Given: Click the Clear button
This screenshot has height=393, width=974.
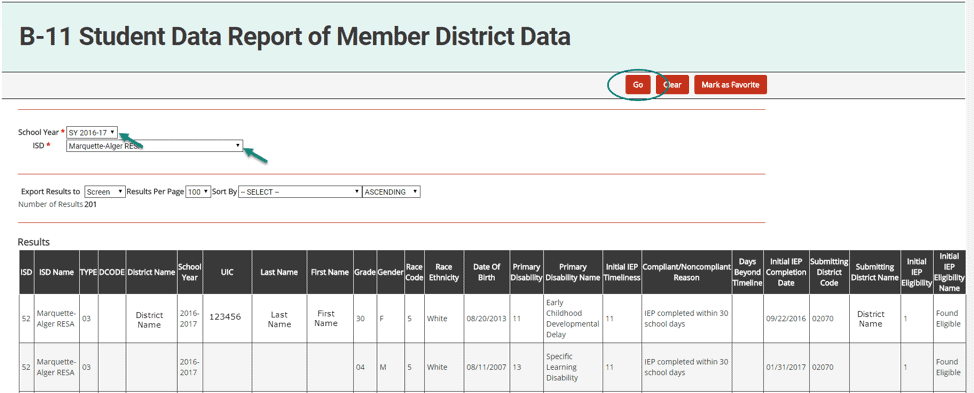Looking at the screenshot, I should pos(672,84).
